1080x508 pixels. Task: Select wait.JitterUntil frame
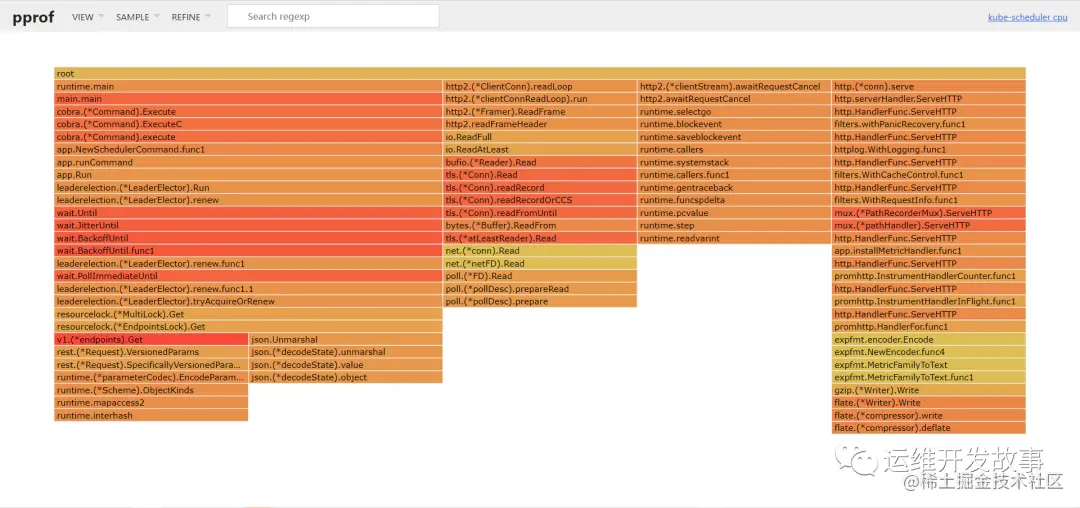coord(248,226)
